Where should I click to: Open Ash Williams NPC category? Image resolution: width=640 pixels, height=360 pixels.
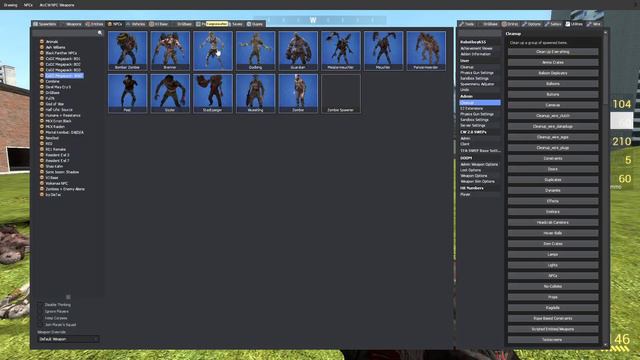55,47
